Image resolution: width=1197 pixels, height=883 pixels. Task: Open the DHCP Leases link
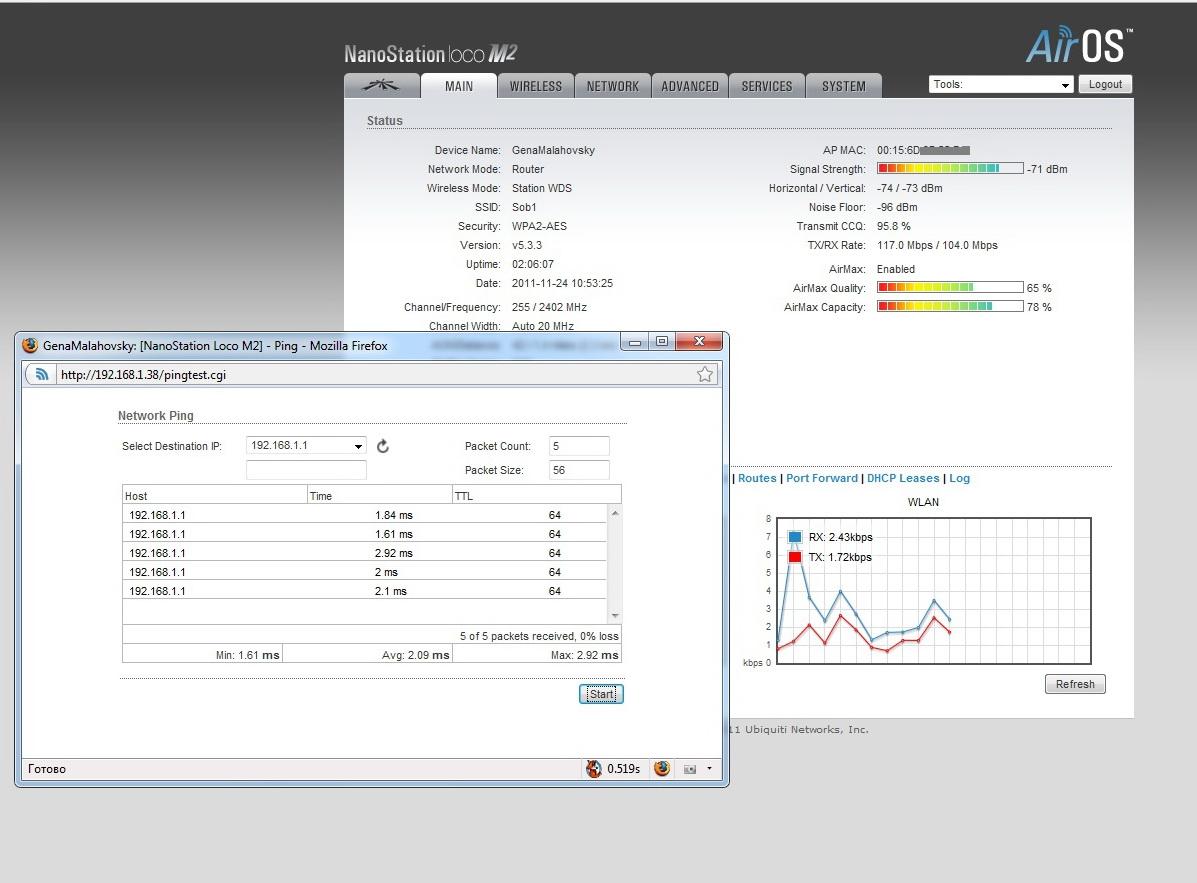(903, 478)
